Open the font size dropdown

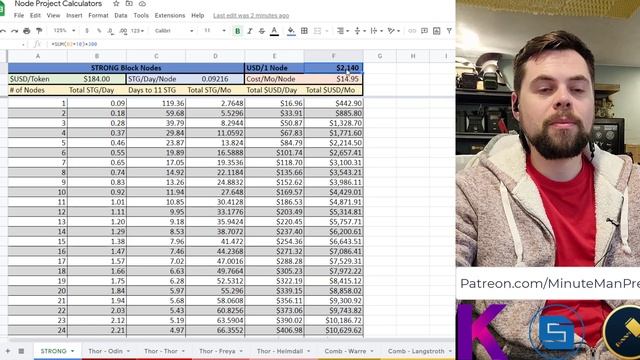(215, 31)
